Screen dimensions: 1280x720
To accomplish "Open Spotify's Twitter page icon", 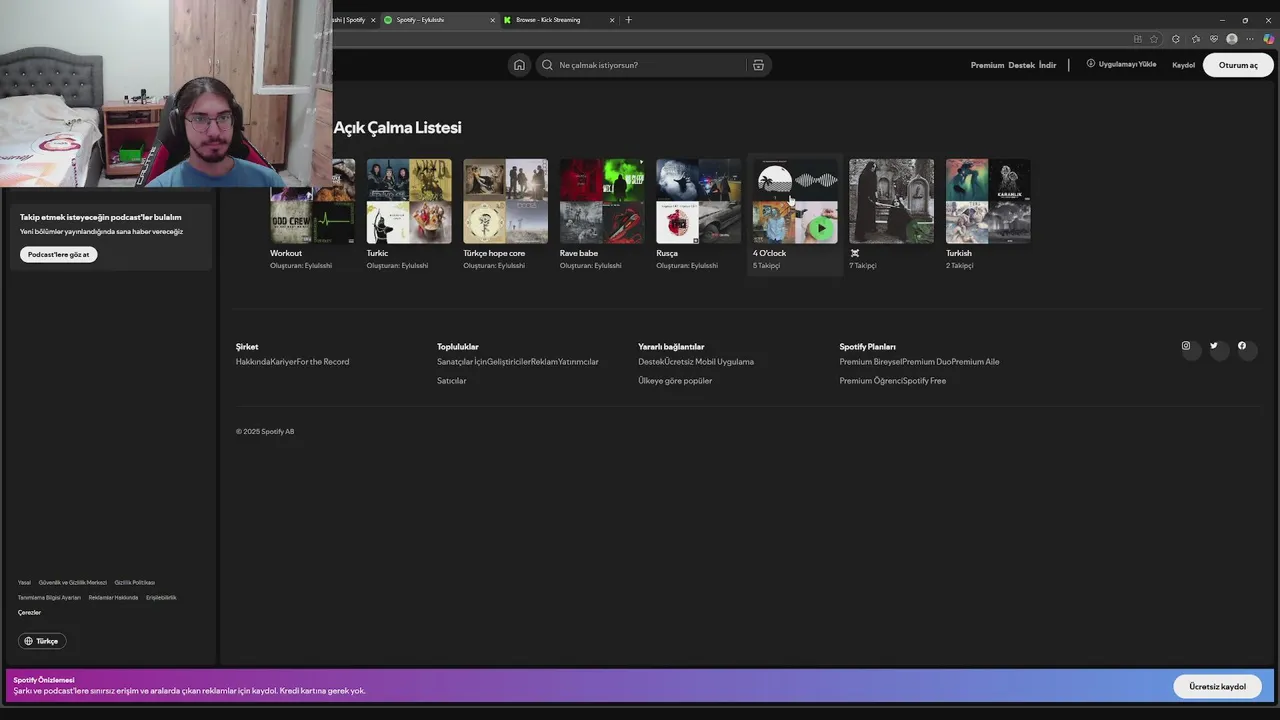I will click(x=1214, y=346).
